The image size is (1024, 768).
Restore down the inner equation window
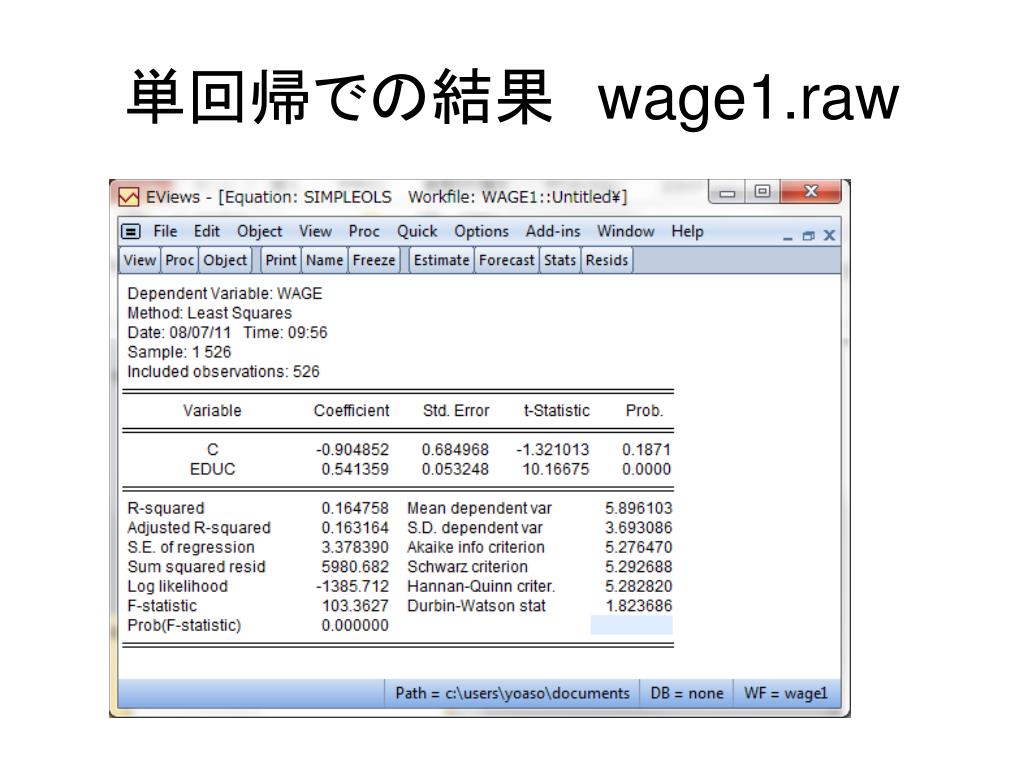pyautogui.click(x=808, y=236)
